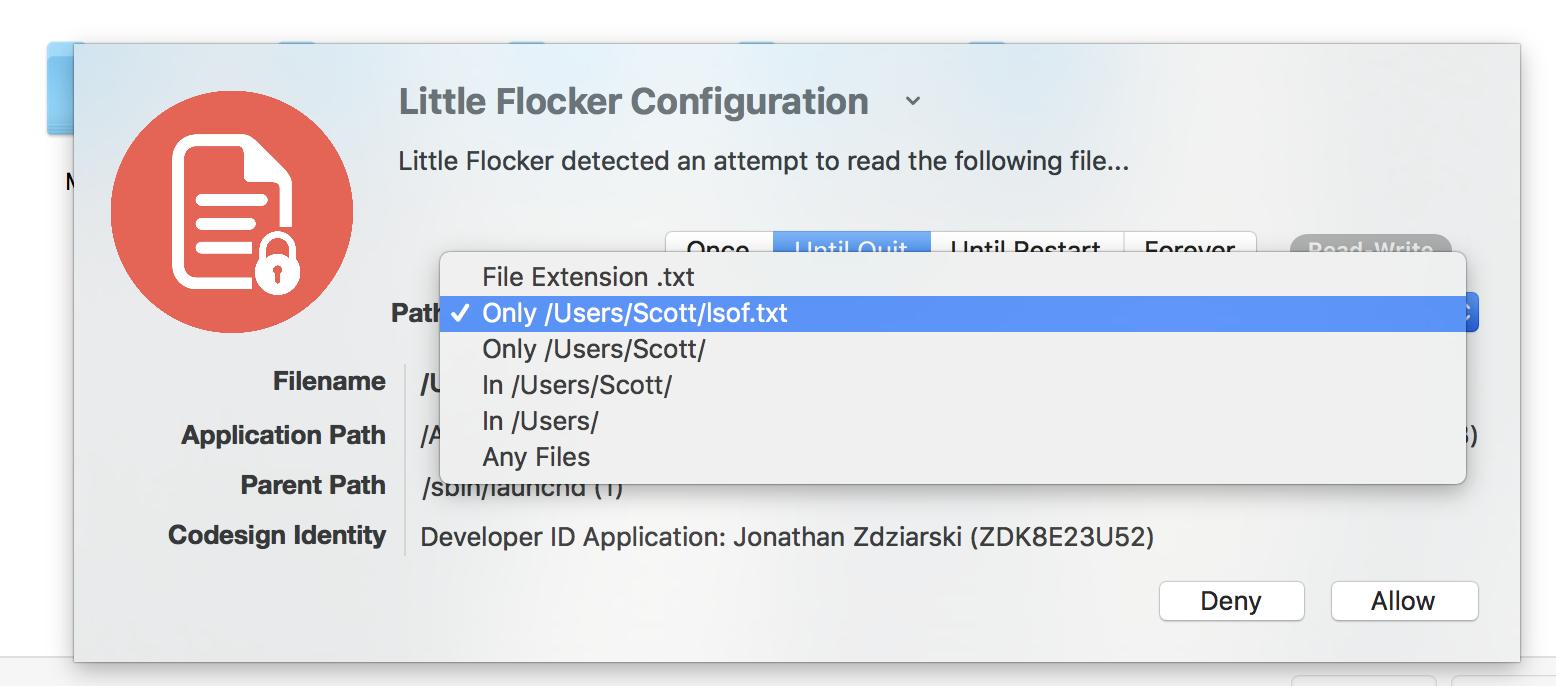1556x686 pixels.
Task: Click the Little Flocker document-lock icon
Action: click(231, 212)
